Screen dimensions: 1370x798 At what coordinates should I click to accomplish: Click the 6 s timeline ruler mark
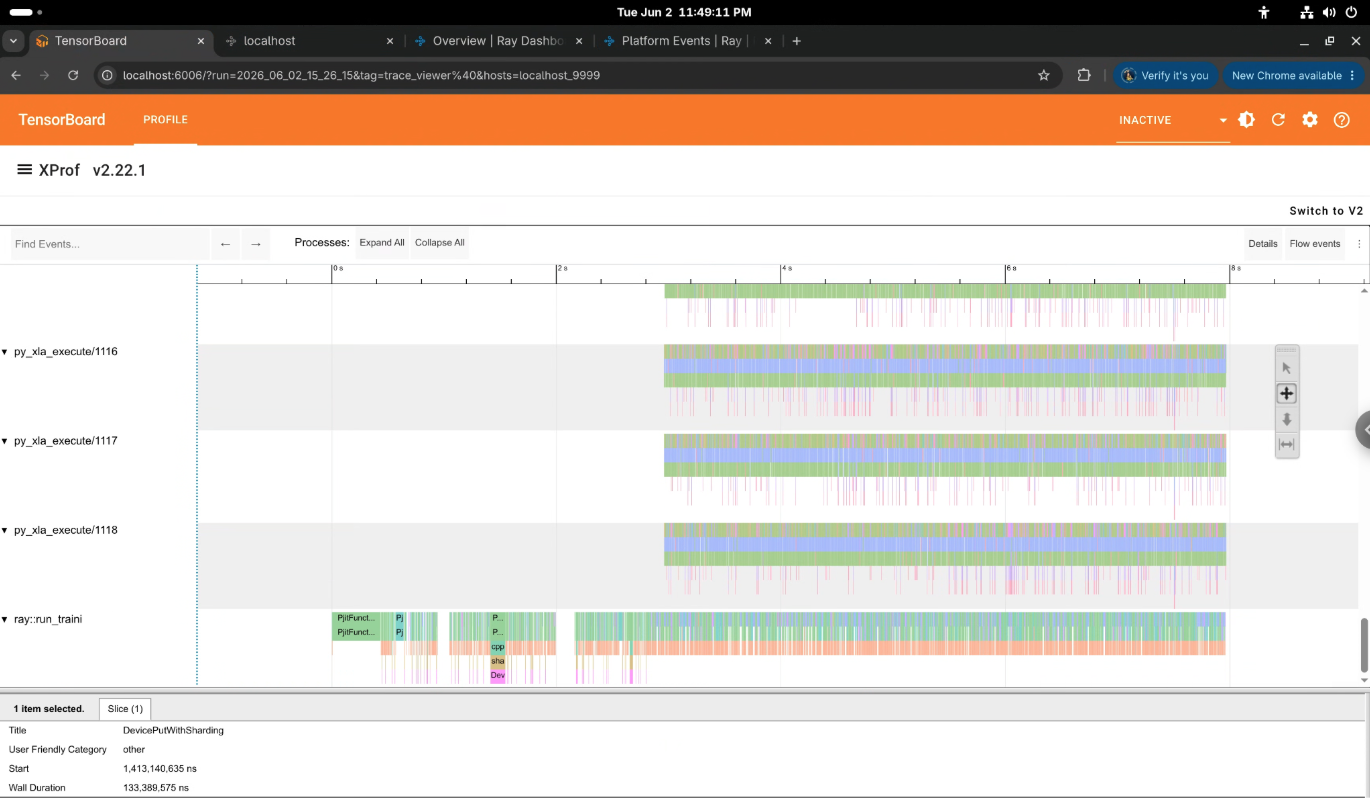pos(1010,269)
